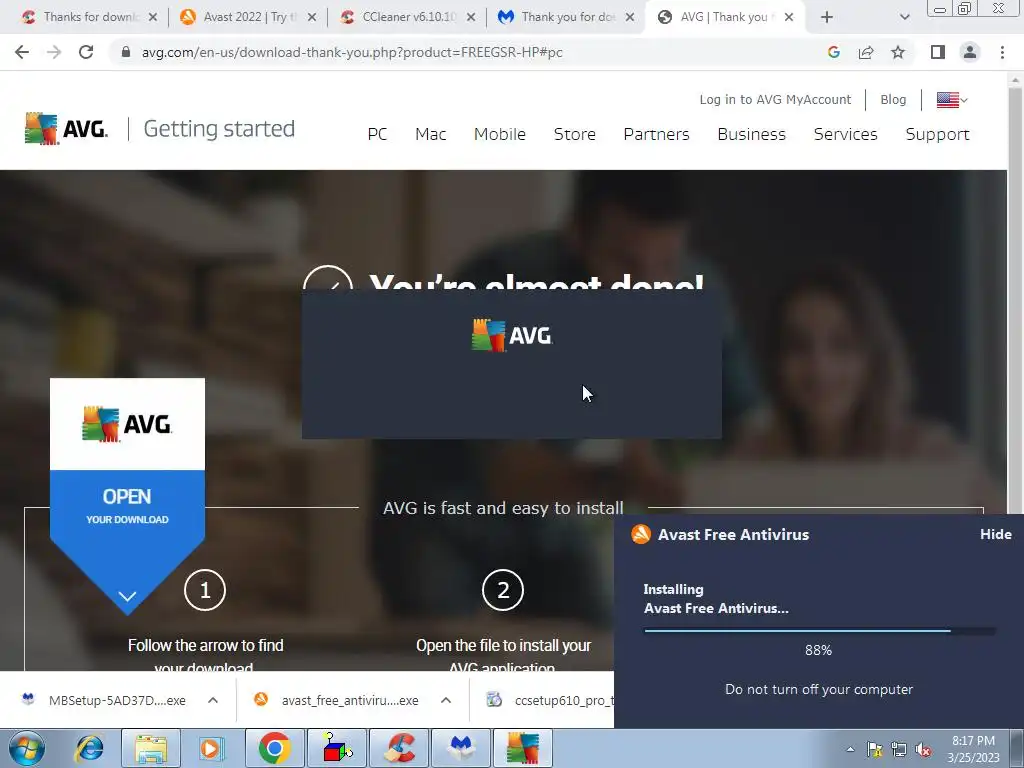Open the Support menu item
The width and height of the screenshot is (1024, 768).
click(937, 135)
